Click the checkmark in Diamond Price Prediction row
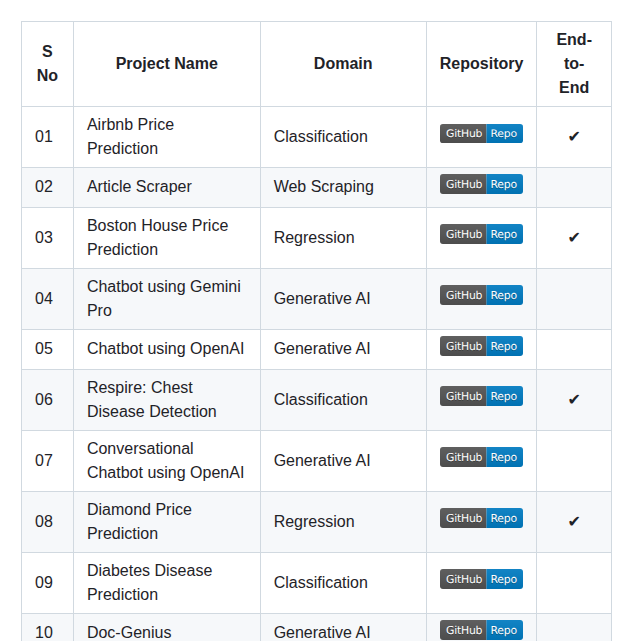Viewport: 633px width, 641px height. (574, 522)
